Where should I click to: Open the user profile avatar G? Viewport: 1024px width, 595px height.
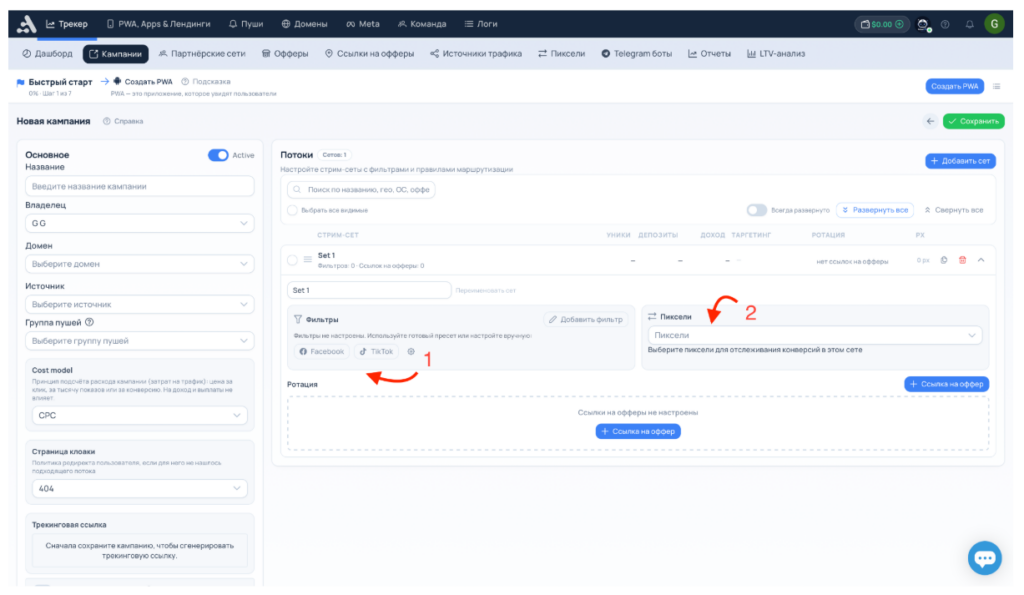point(994,24)
